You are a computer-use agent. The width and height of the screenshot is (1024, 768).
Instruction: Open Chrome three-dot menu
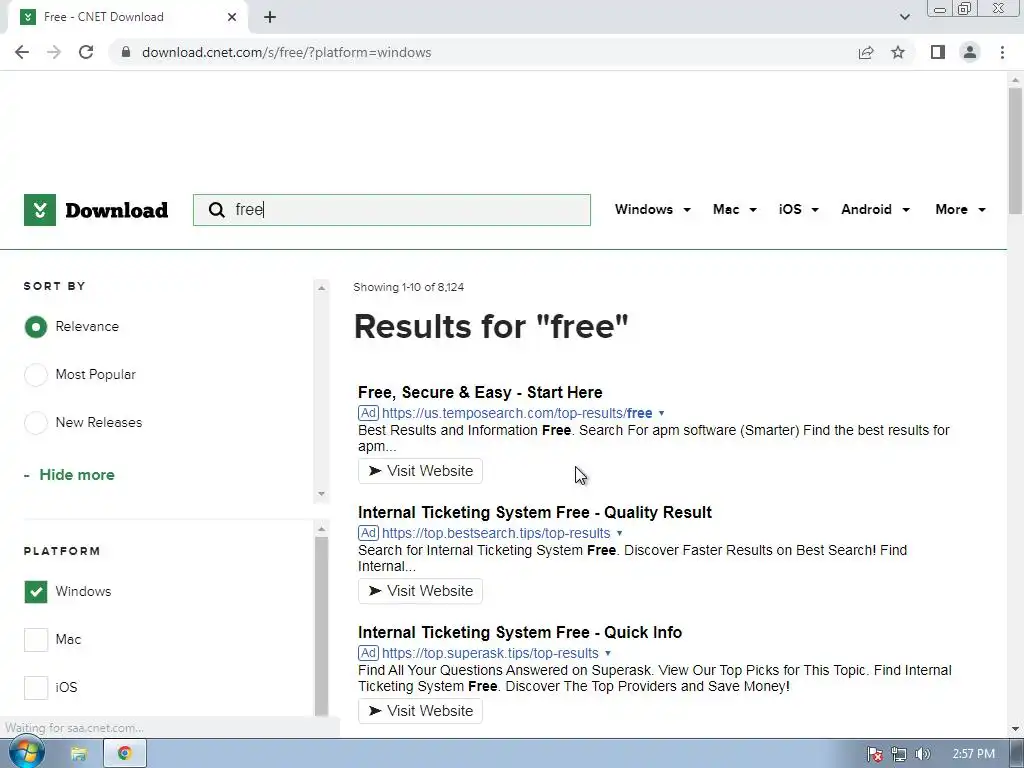pos(1002,52)
